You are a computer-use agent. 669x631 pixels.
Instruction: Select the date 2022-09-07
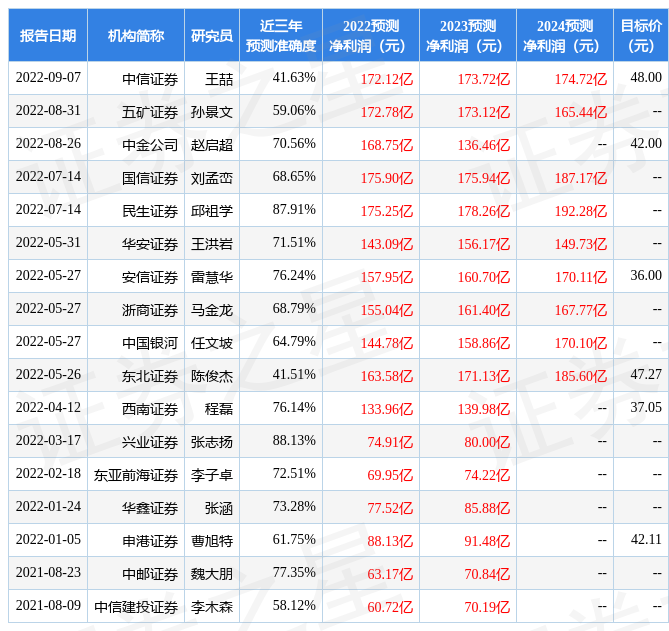click(x=48, y=78)
